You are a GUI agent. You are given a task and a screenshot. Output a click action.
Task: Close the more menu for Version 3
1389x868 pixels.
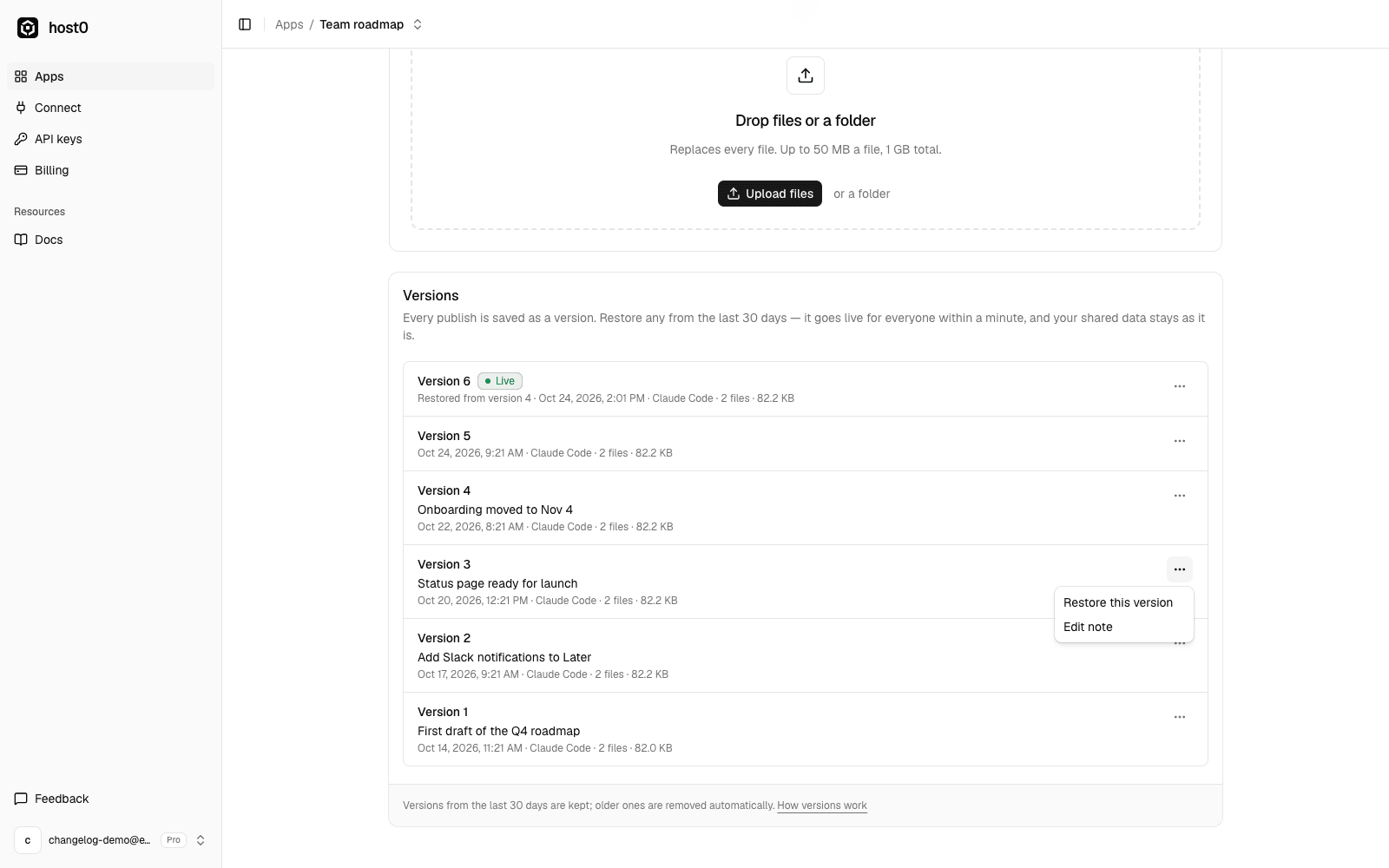click(1180, 569)
